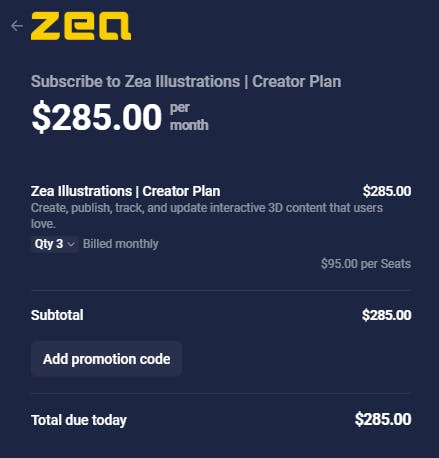Select the Subscribe to Zea Illustrations heading
The height and width of the screenshot is (458, 439).
[186, 82]
